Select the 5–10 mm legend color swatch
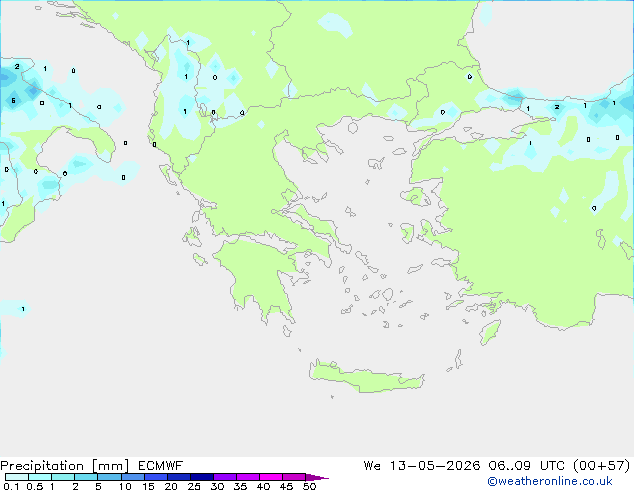The height and width of the screenshot is (490, 634). coord(109,477)
